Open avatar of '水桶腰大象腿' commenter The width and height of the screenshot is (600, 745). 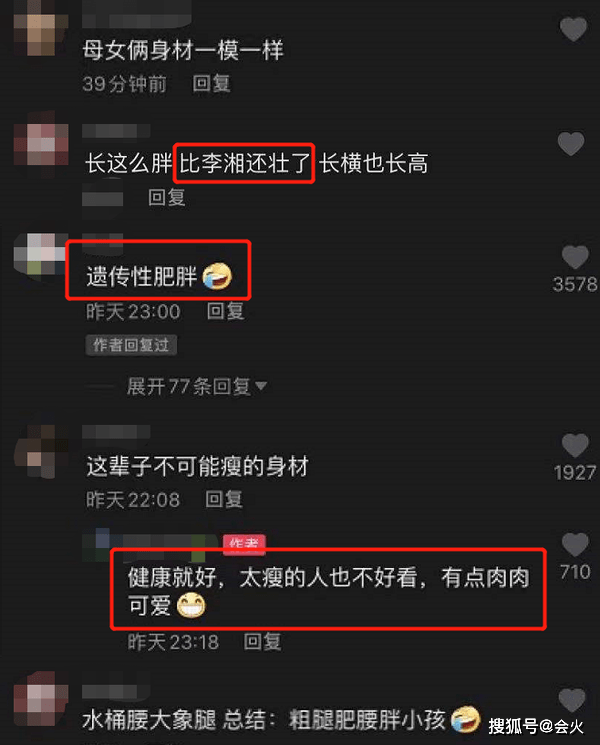point(41,698)
